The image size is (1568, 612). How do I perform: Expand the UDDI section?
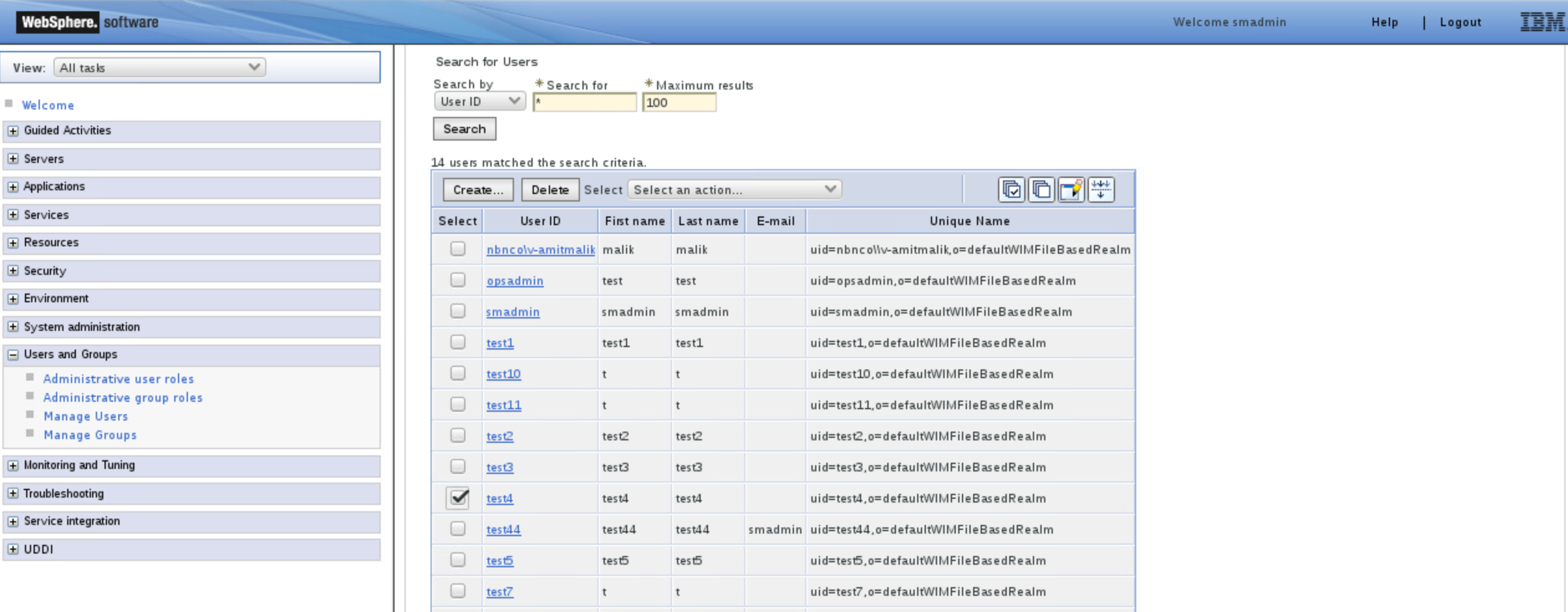[13, 549]
